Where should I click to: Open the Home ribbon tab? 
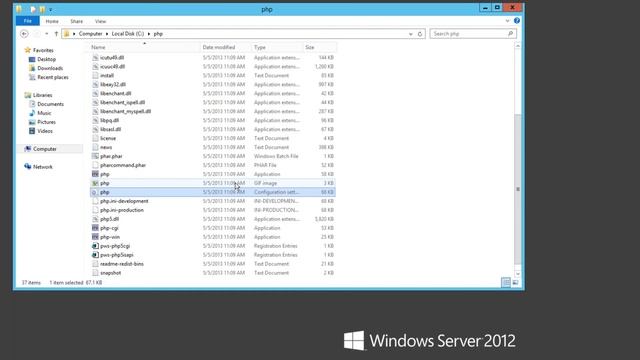coord(52,21)
